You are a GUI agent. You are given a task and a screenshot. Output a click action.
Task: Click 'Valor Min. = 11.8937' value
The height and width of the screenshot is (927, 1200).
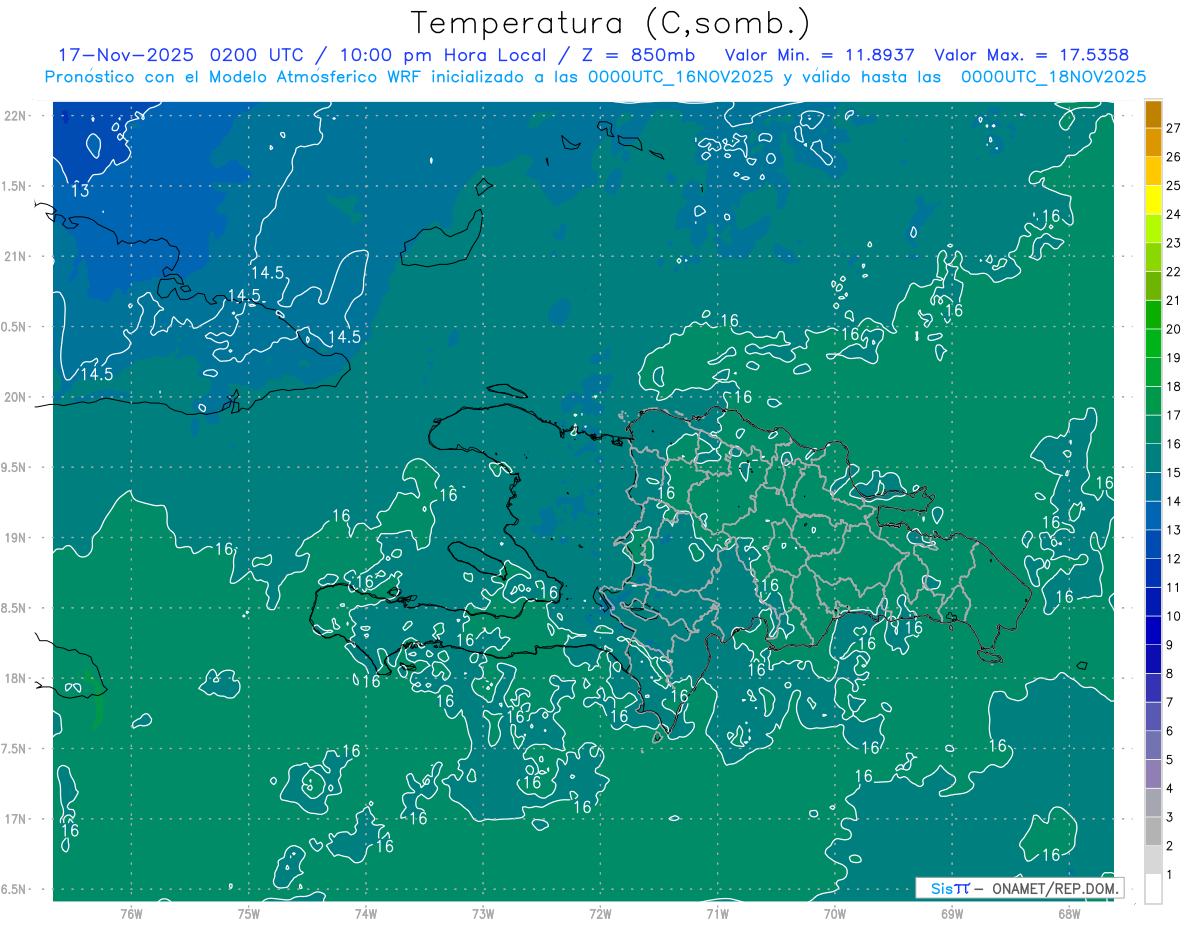coord(820,55)
